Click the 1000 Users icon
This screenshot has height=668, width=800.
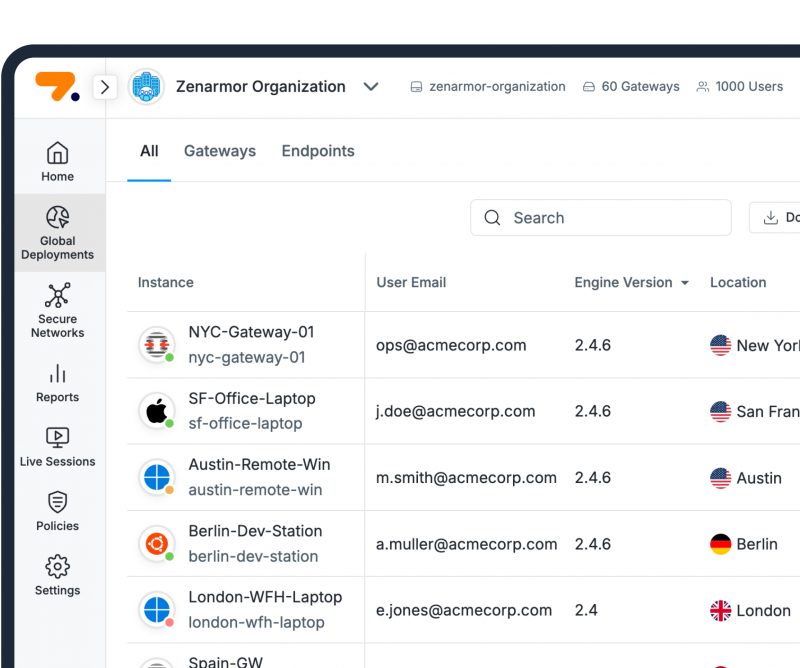703,87
